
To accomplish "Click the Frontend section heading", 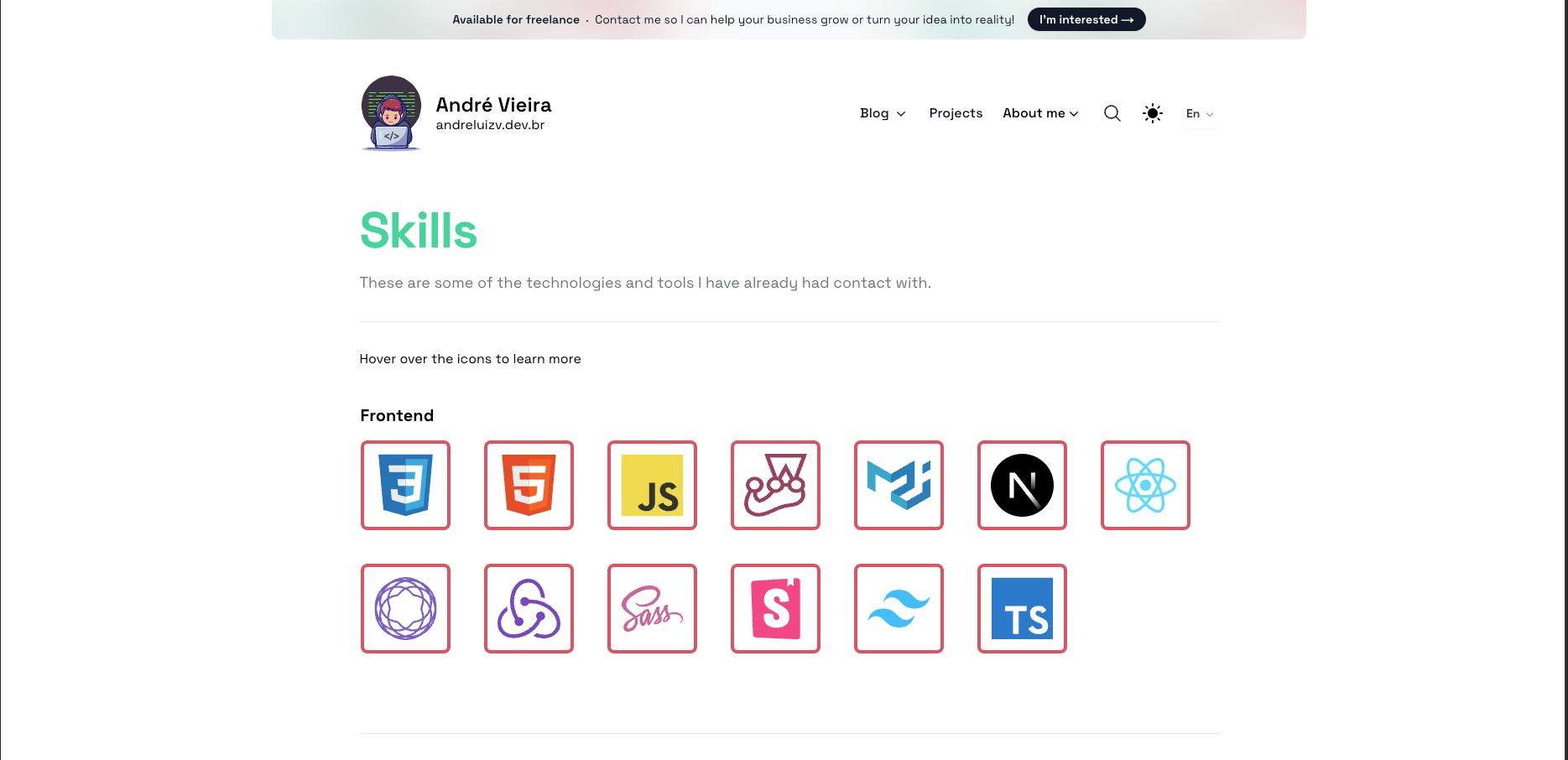I will pyautogui.click(x=397, y=415).
